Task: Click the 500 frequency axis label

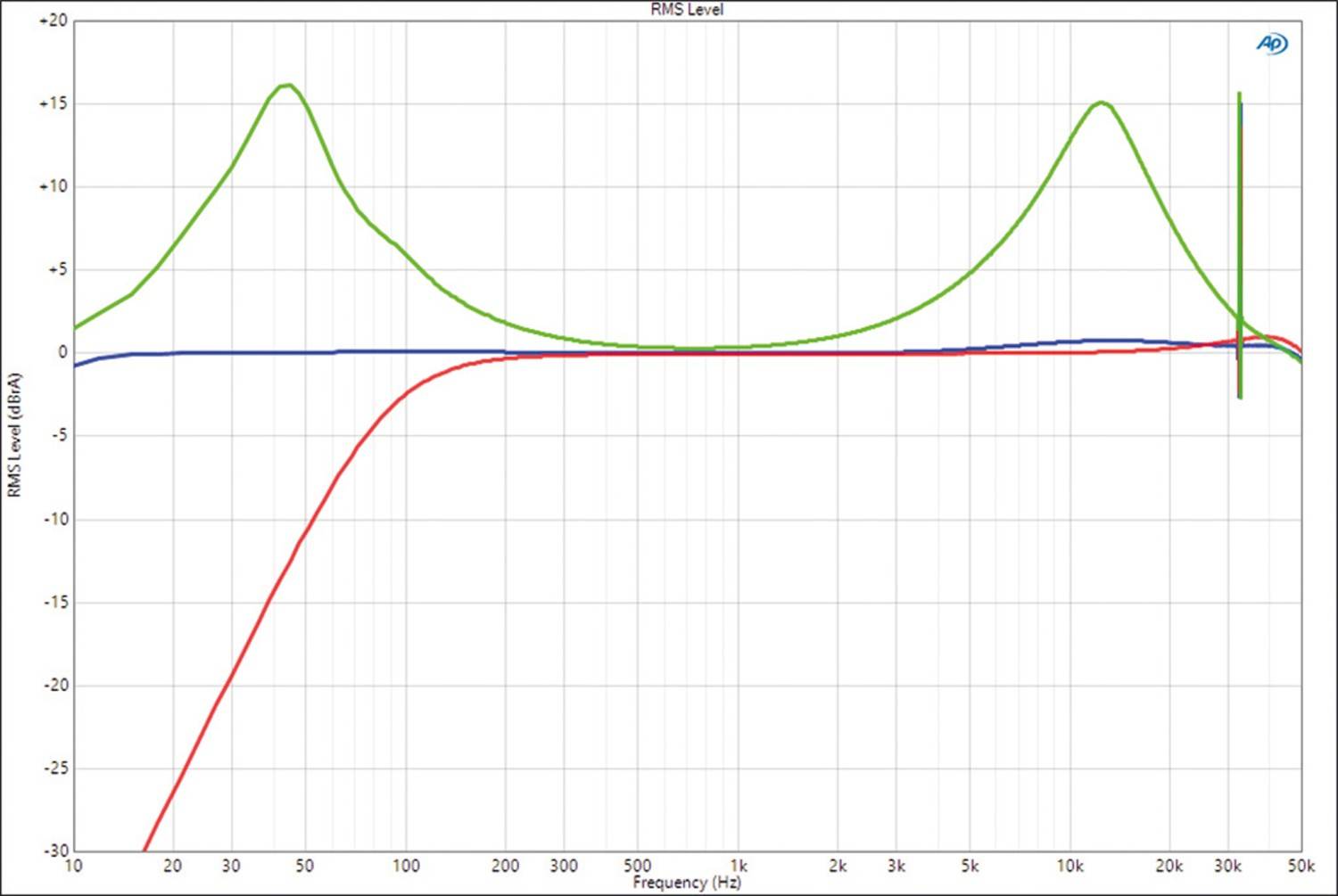Action: tap(638, 866)
